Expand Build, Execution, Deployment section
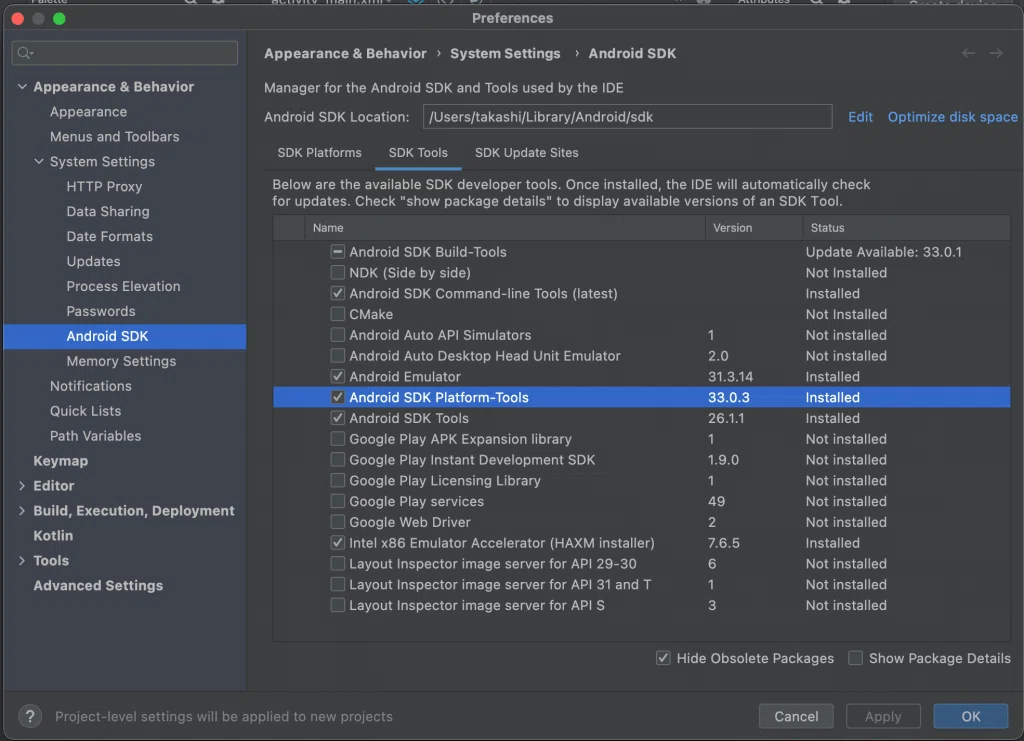The image size is (1024, 741). coord(22,511)
